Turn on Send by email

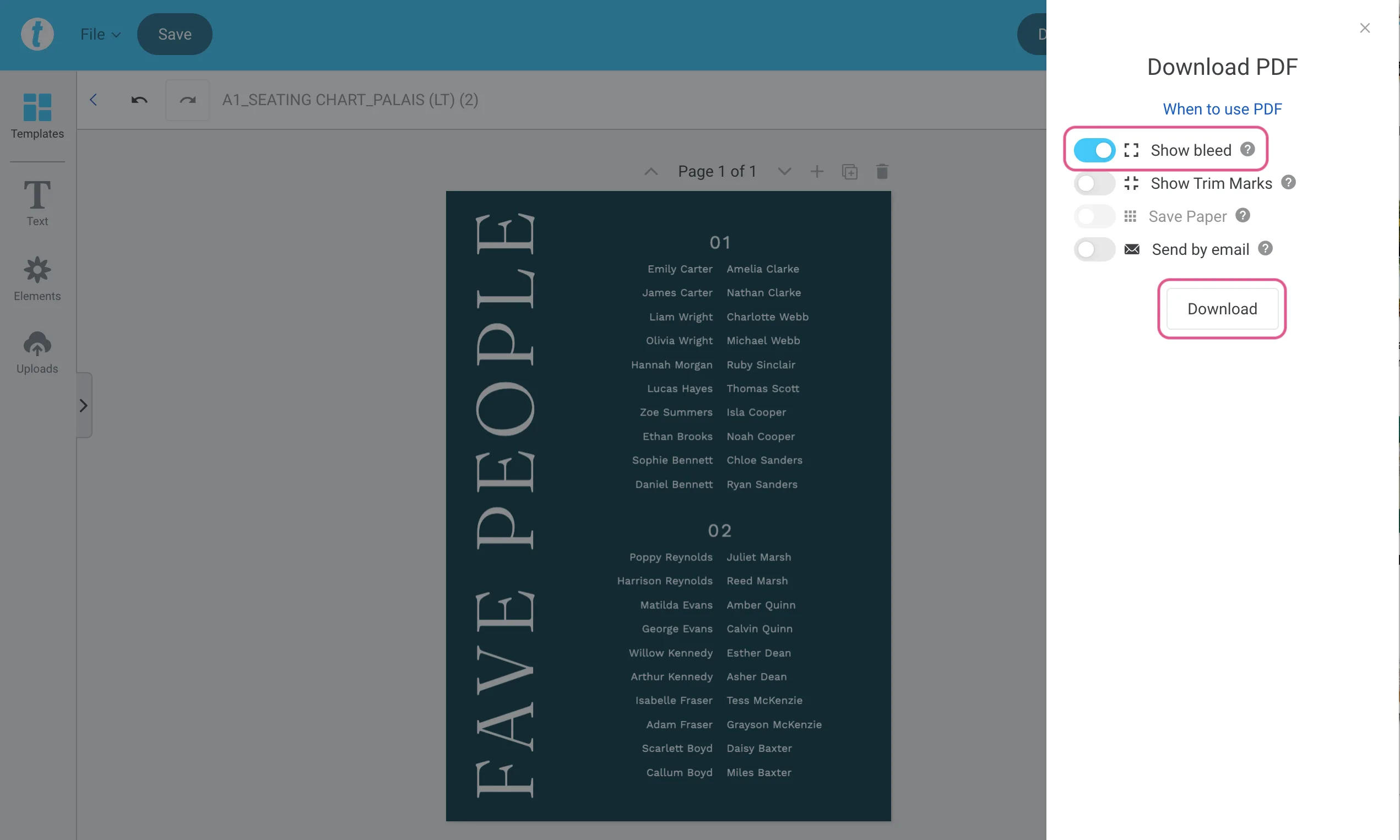pyautogui.click(x=1094, y=249)
